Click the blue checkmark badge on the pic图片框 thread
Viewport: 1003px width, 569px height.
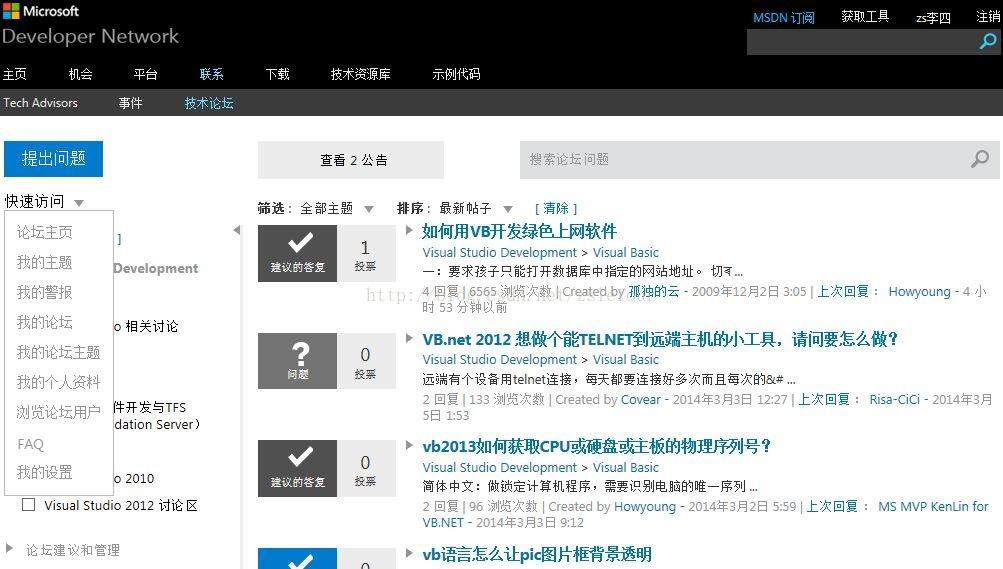(x=297, y=558)
